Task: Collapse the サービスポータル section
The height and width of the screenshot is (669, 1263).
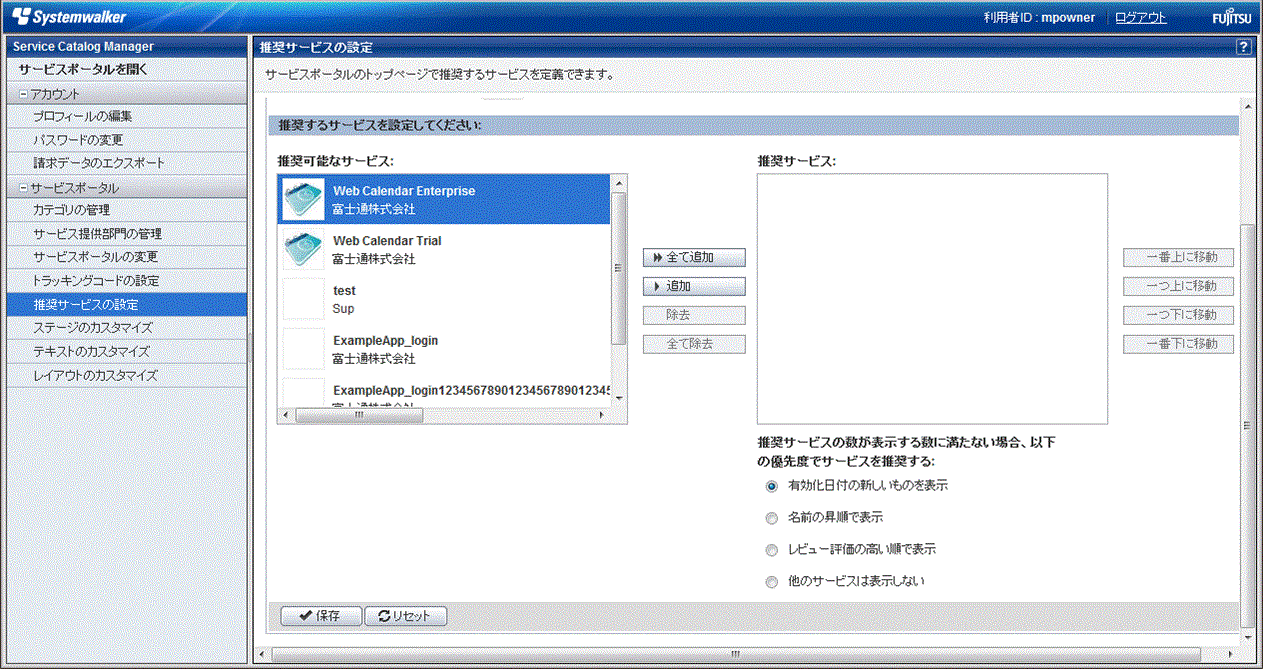Action: [24, 188]
